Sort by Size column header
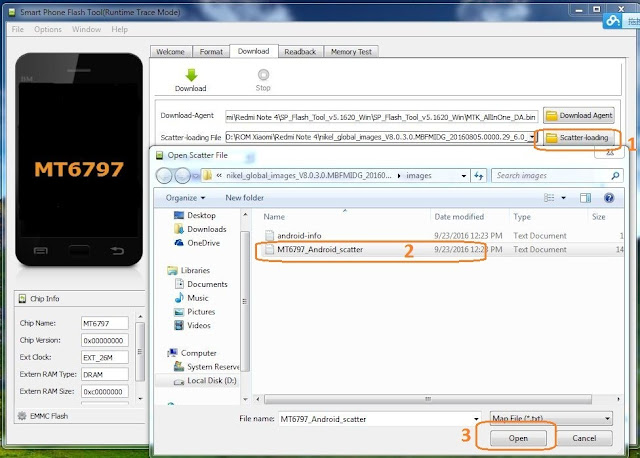Viewport: 640px width, 458px height. pyautogui.click(x=598, y=217)
